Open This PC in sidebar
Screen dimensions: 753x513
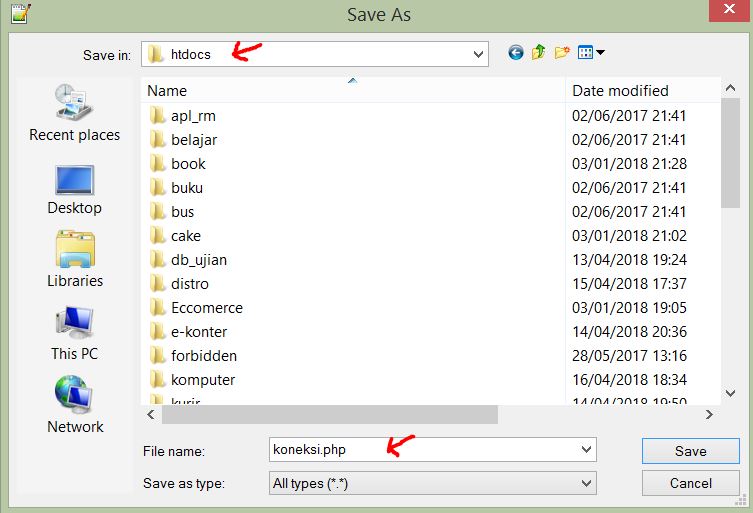[74, 333]
